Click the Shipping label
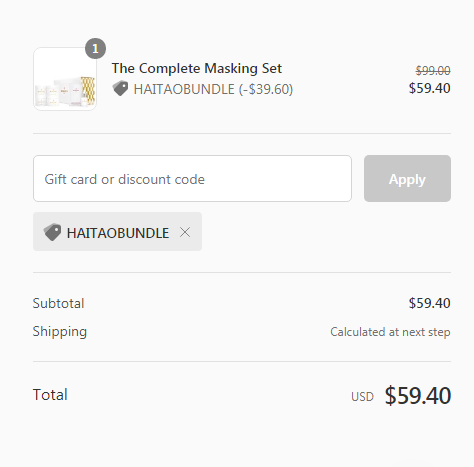 60,332
